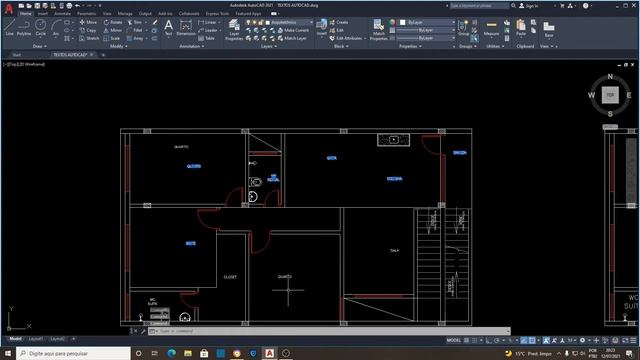
Task: Toggle object snap in status bar
Action: pyautogui.click(x=532, y=340)
